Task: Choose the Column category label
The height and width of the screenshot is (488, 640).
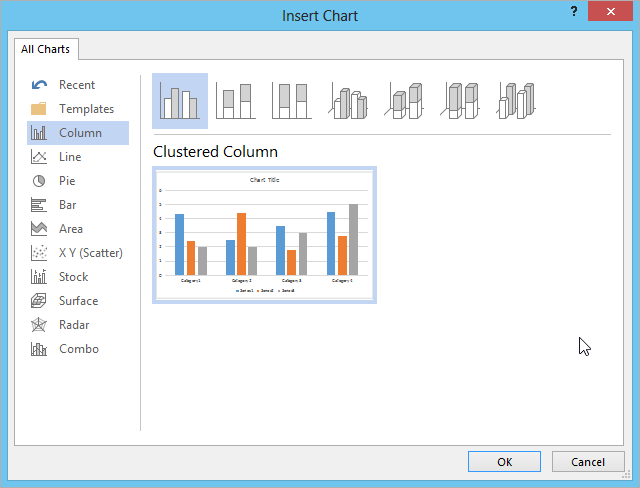Action: [80, 133]
